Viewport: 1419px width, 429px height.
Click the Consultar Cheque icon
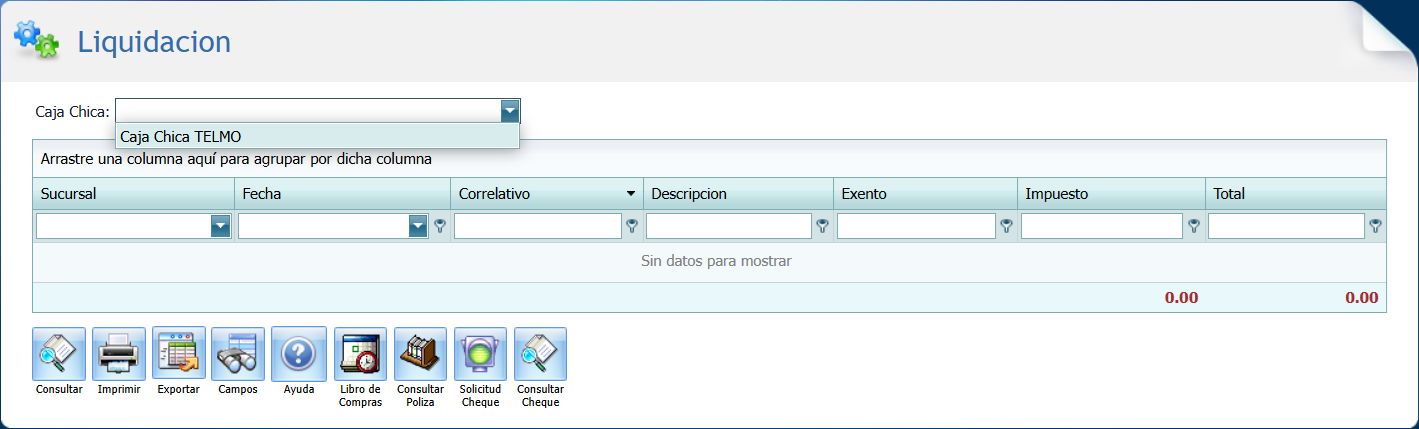[x=540, y=354]
